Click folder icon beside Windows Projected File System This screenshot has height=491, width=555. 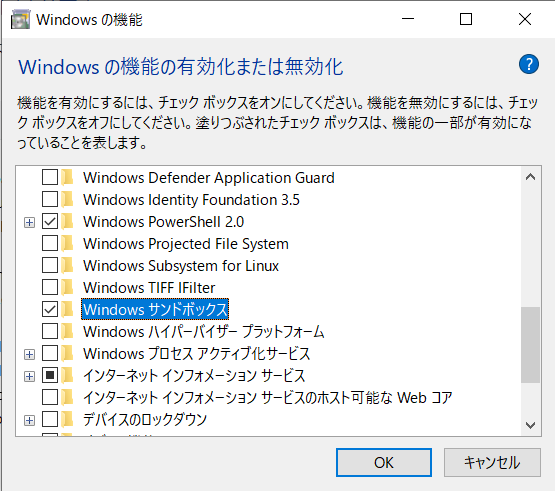[x=67, y=244]
